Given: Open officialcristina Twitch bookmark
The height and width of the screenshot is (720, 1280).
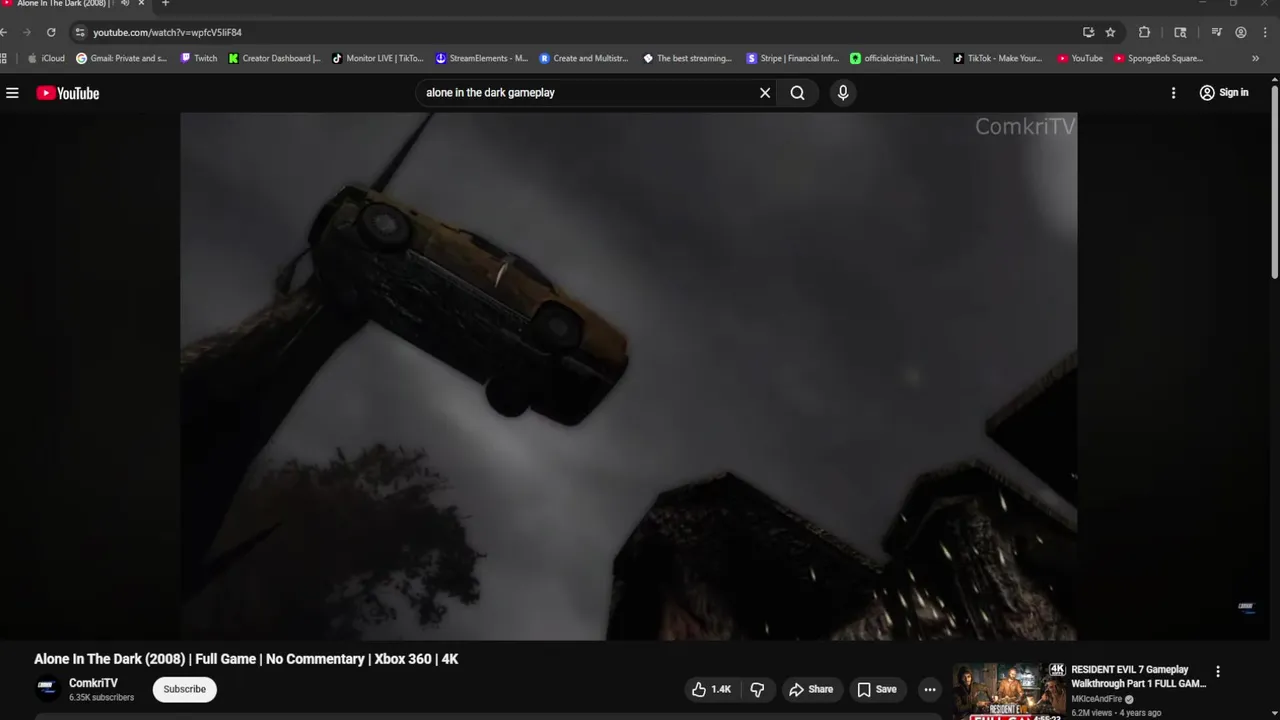Looking at the screenshot, I should (895, 58).
